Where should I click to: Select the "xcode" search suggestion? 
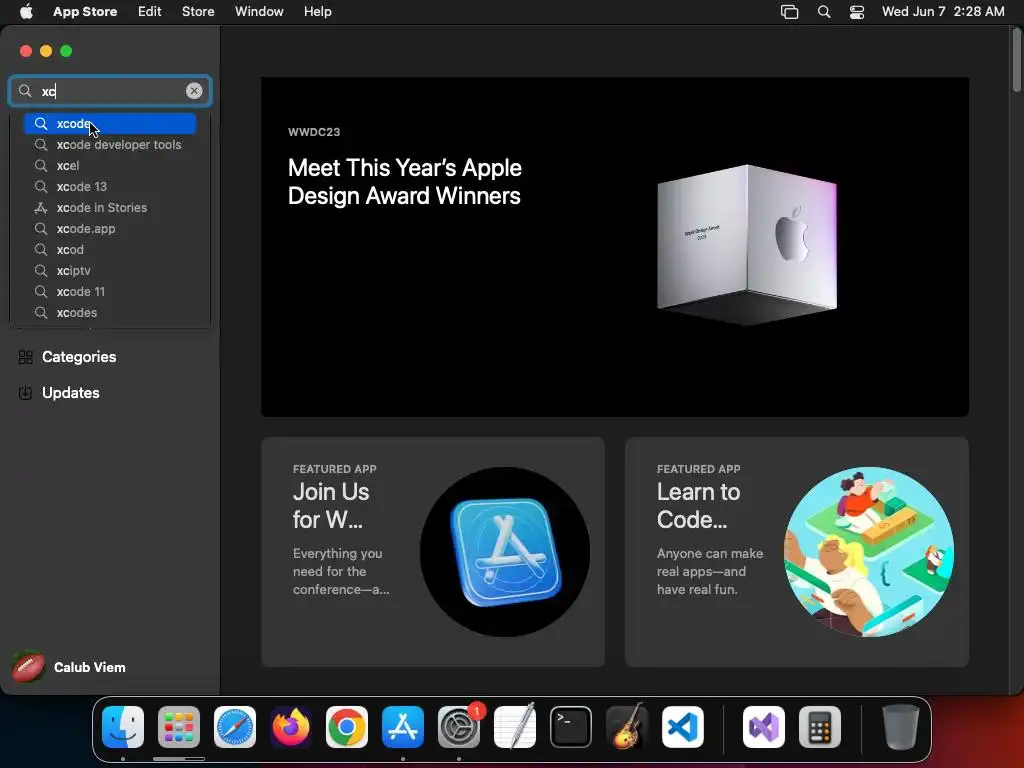pos(110,123)
